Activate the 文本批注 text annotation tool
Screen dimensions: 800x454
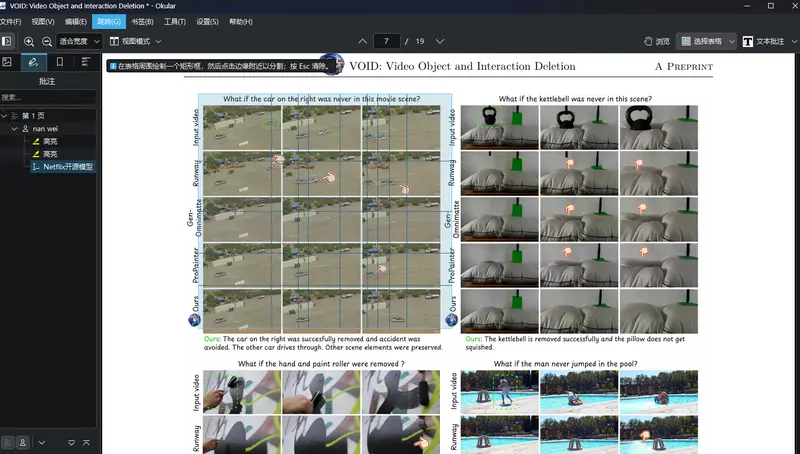tap(769, 41)
